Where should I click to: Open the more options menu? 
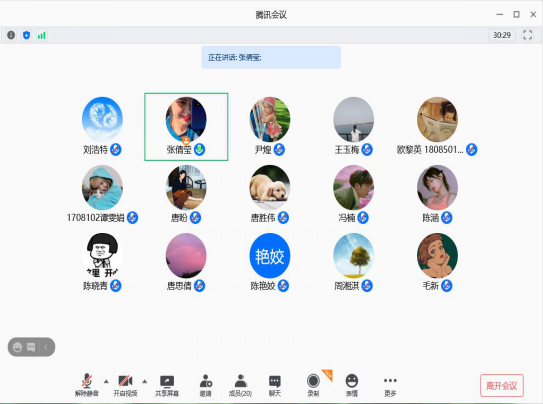coord(390,386)
